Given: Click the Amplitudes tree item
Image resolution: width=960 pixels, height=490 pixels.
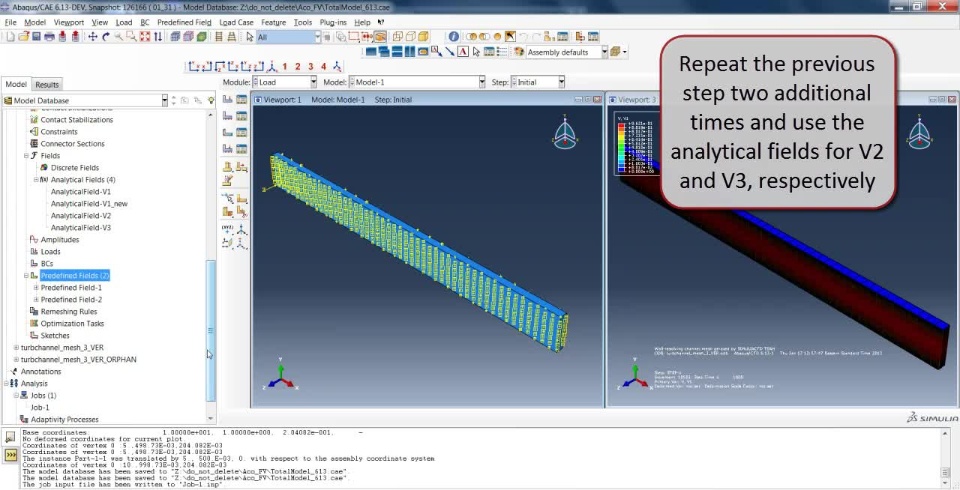Looking at the screenshot, I should (x=59, y=239).
